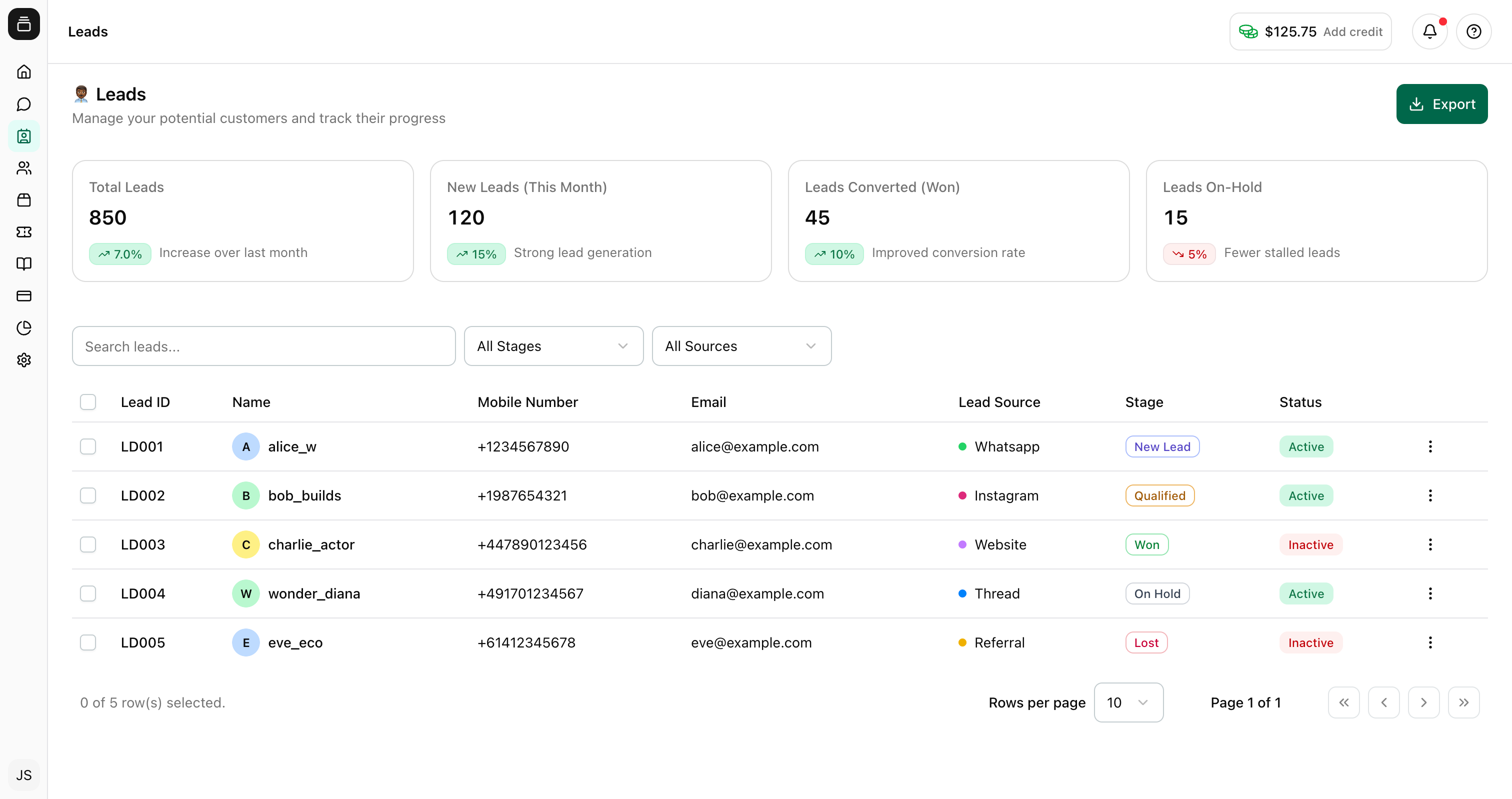
Task: Open the pie chart analytics sidebar icon
Action: pos(24,328)
